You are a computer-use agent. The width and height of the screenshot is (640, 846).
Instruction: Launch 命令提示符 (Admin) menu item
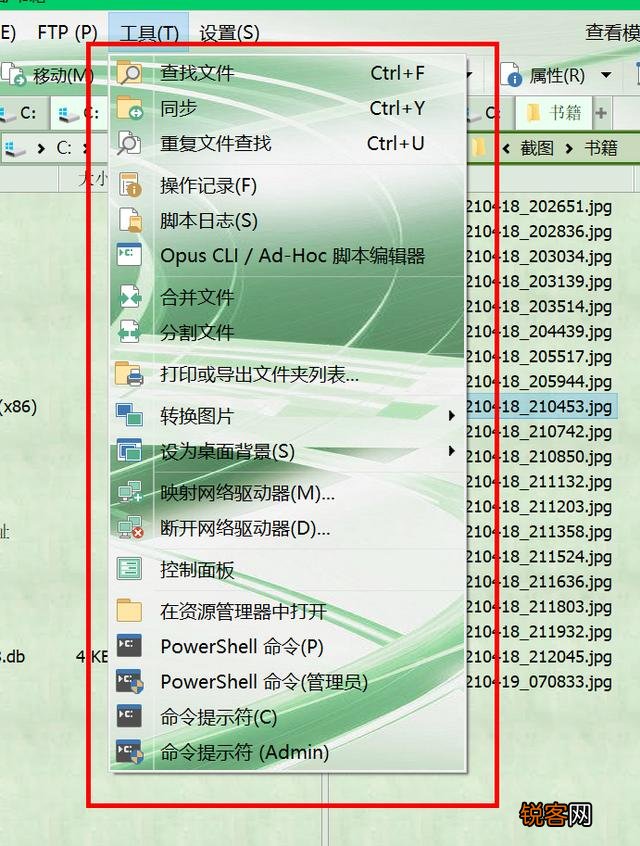(x=288, y=752)
